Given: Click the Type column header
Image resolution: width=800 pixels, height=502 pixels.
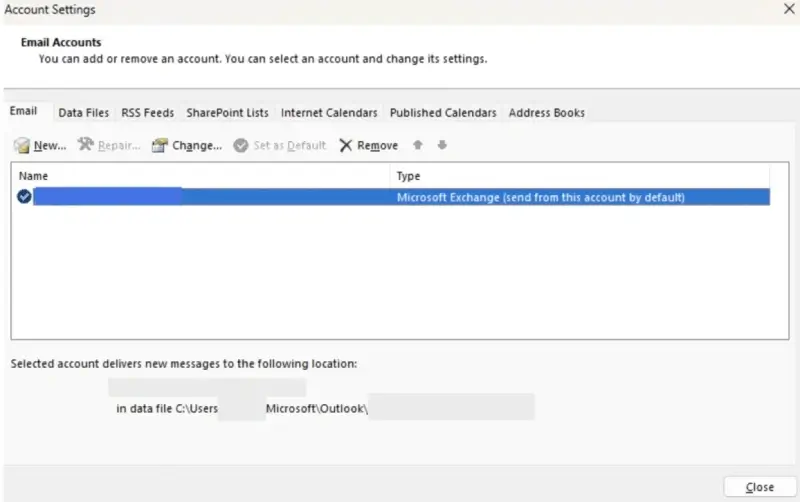Looking at the screenshot, I should (408, 176).
